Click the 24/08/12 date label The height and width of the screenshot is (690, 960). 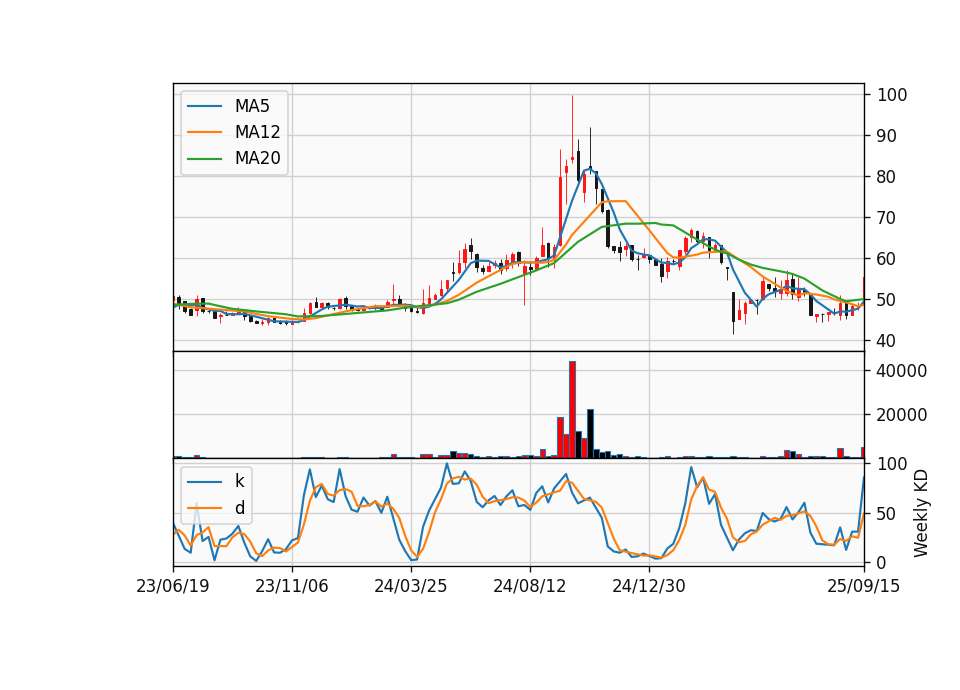click(530, 586)
